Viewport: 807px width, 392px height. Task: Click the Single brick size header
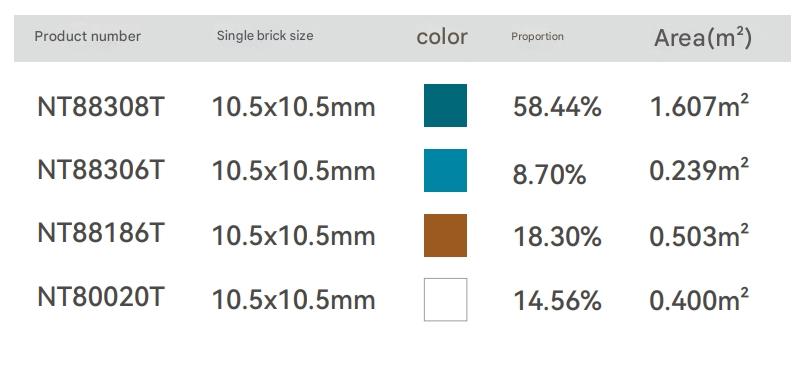tap(265, 36)
